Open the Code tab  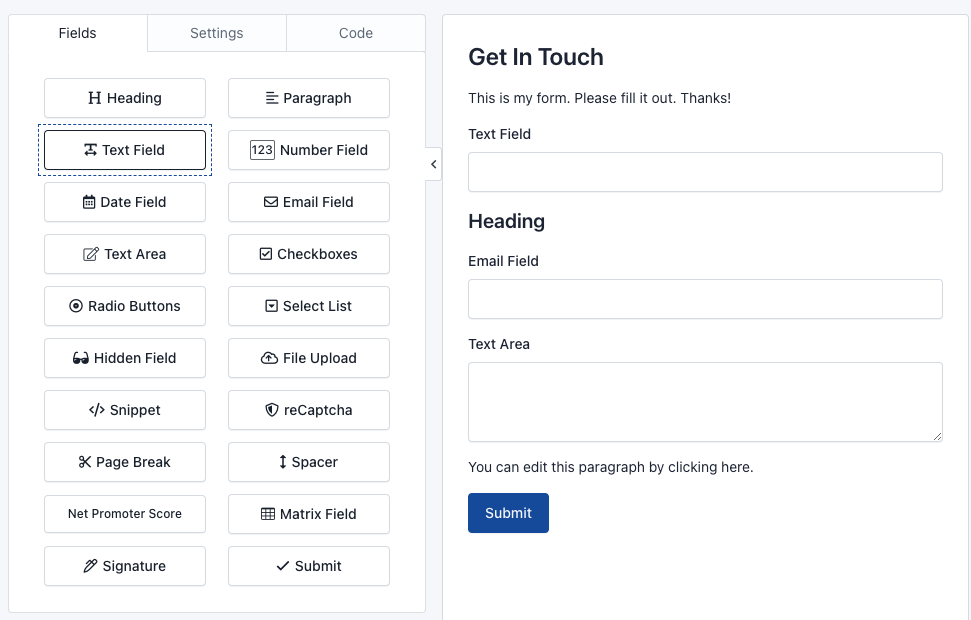pos(356,33)
